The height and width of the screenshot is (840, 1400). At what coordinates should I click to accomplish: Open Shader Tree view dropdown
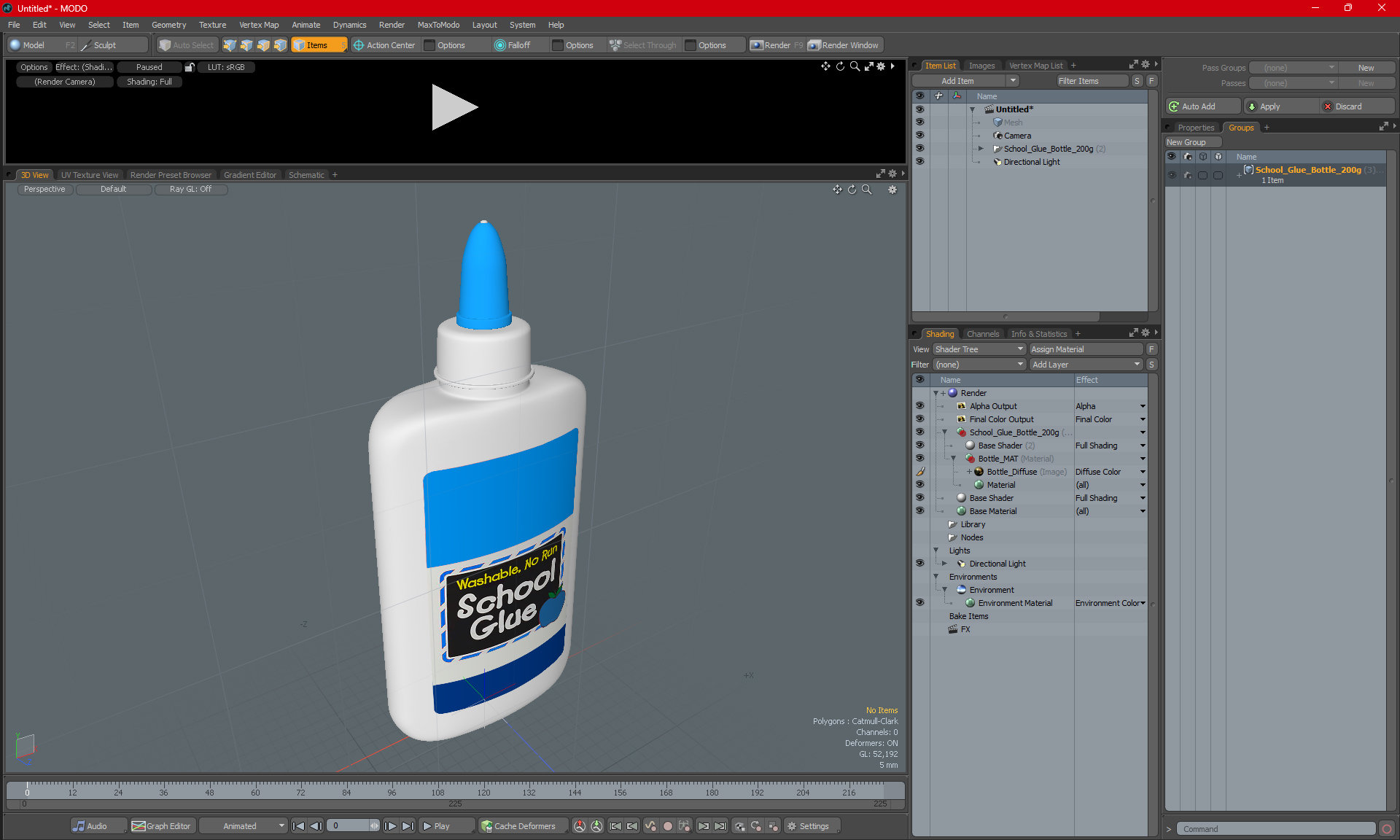(x=979, y=349)
